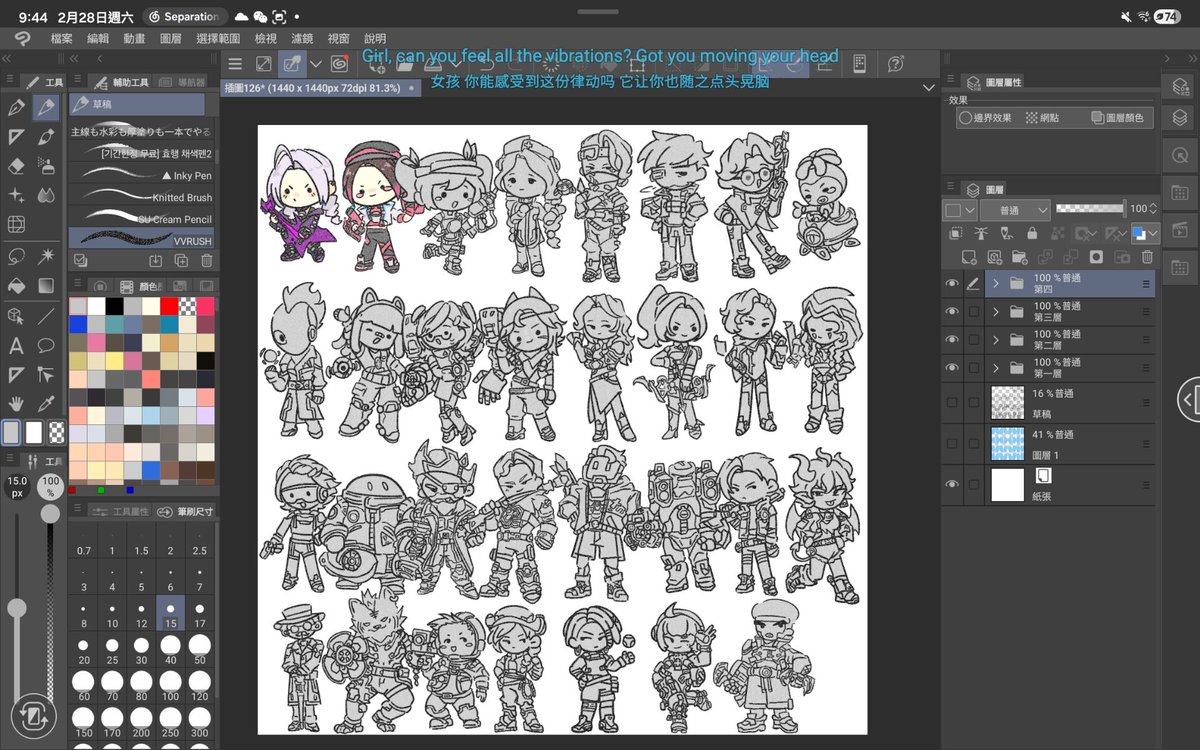Toggle clip to layer below icon

(956, 234)
